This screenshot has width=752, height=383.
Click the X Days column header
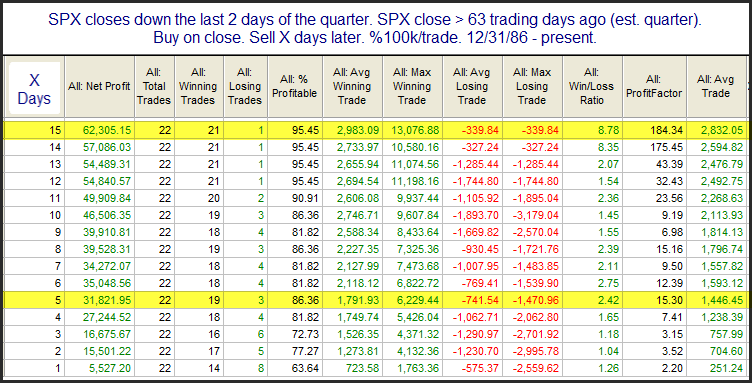34,88
